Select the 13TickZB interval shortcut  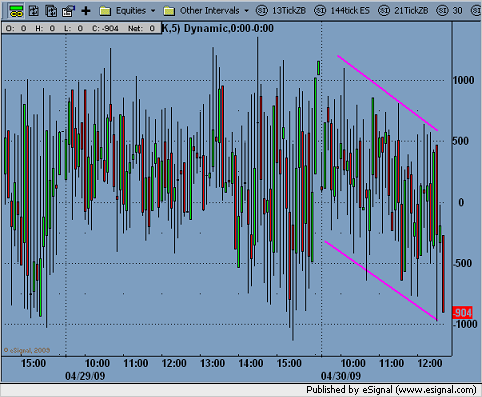coord(289,11)
